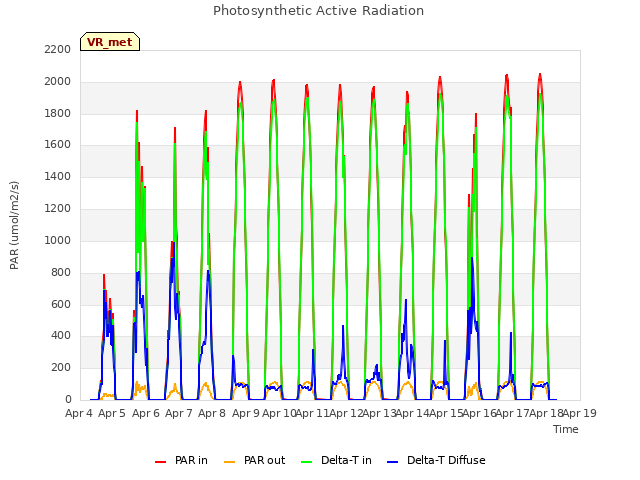This screenshot has height=480, width=640.
Task: Click the green Delta-T in legend swatch
Action: tap(307, 462)
